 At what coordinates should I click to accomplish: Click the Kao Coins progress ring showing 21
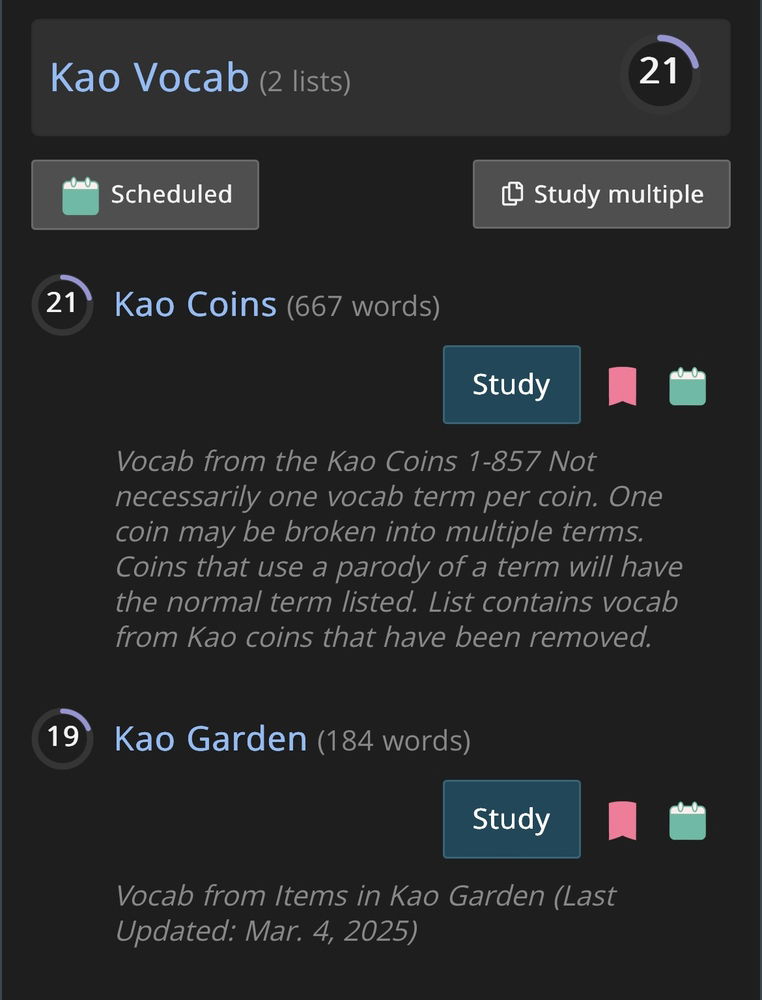click(x=62, y=303)
